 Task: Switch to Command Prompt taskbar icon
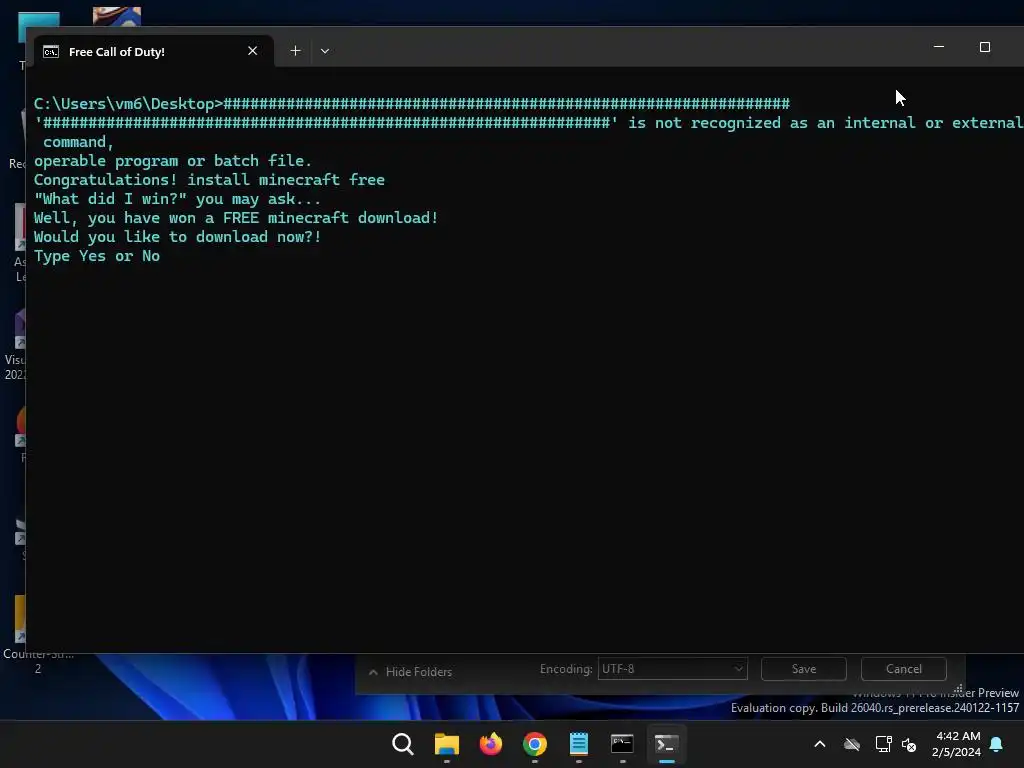[x=622, y=744]
